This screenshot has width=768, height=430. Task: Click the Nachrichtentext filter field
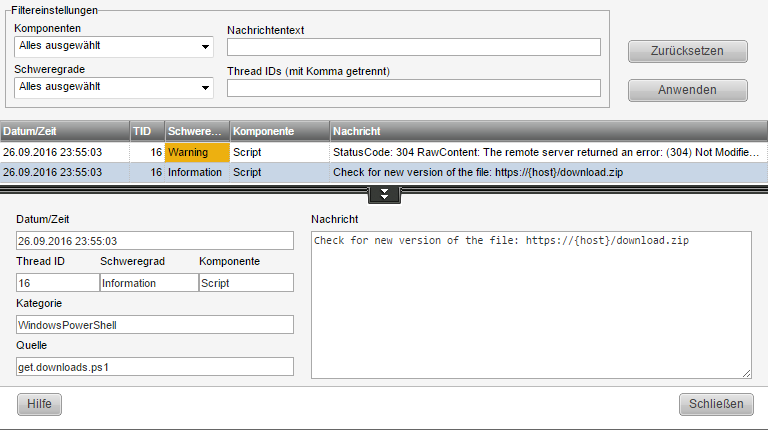click(x=413, y=47)
